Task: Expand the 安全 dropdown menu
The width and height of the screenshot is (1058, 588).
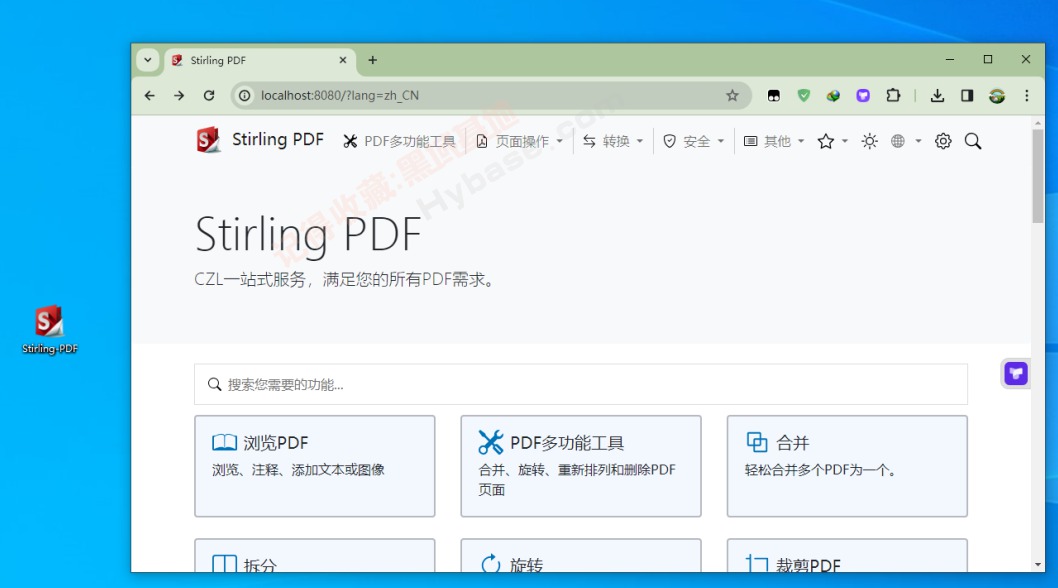Action: 694,141
